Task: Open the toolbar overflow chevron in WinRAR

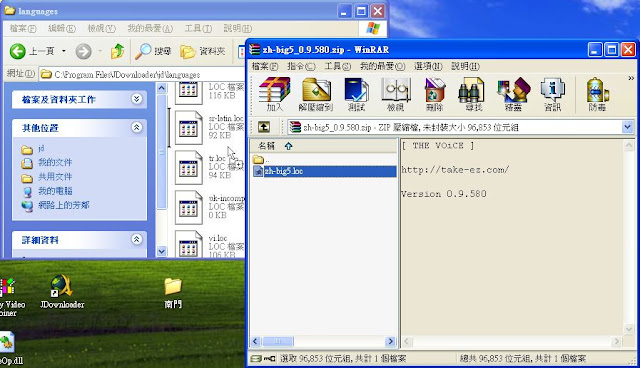Action: tap(631, 78)
